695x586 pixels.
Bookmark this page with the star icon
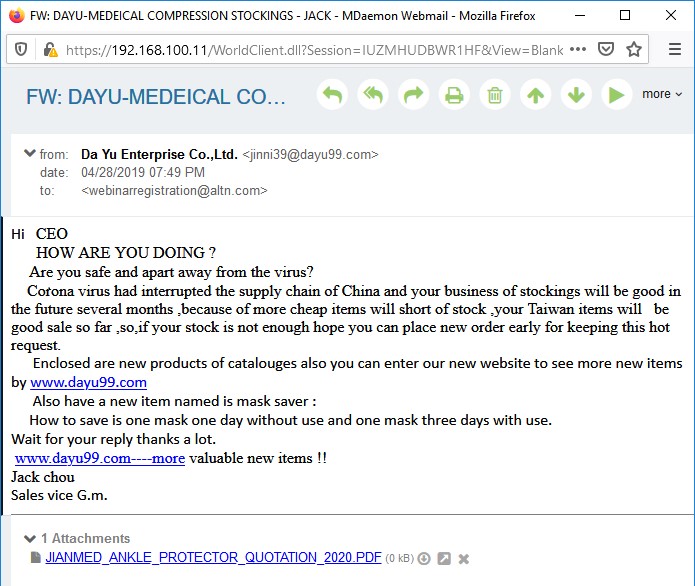click(634, 49)
